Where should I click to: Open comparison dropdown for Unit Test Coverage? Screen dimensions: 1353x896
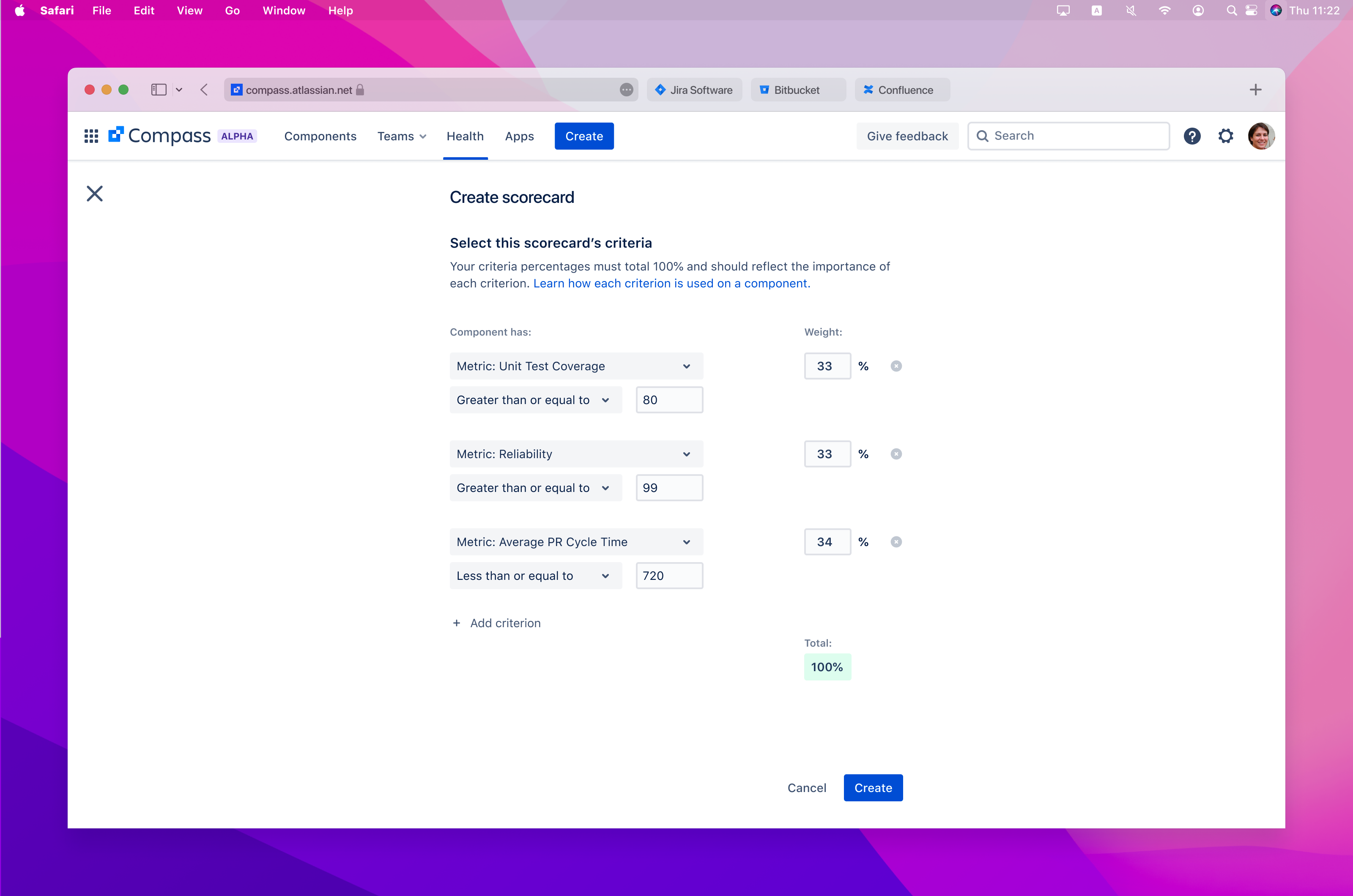click(x=536, y=400)
